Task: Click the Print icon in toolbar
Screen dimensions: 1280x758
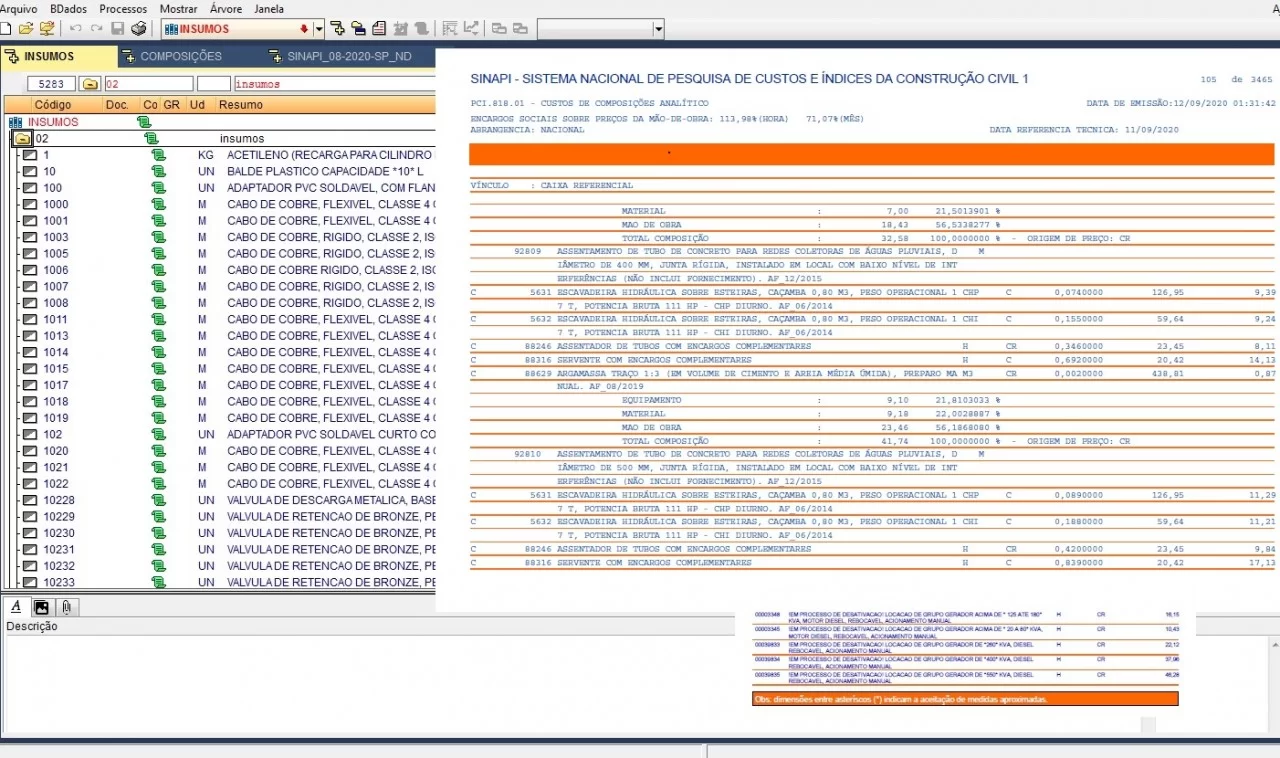Action: pyautogui.click(x=139, y=29)
